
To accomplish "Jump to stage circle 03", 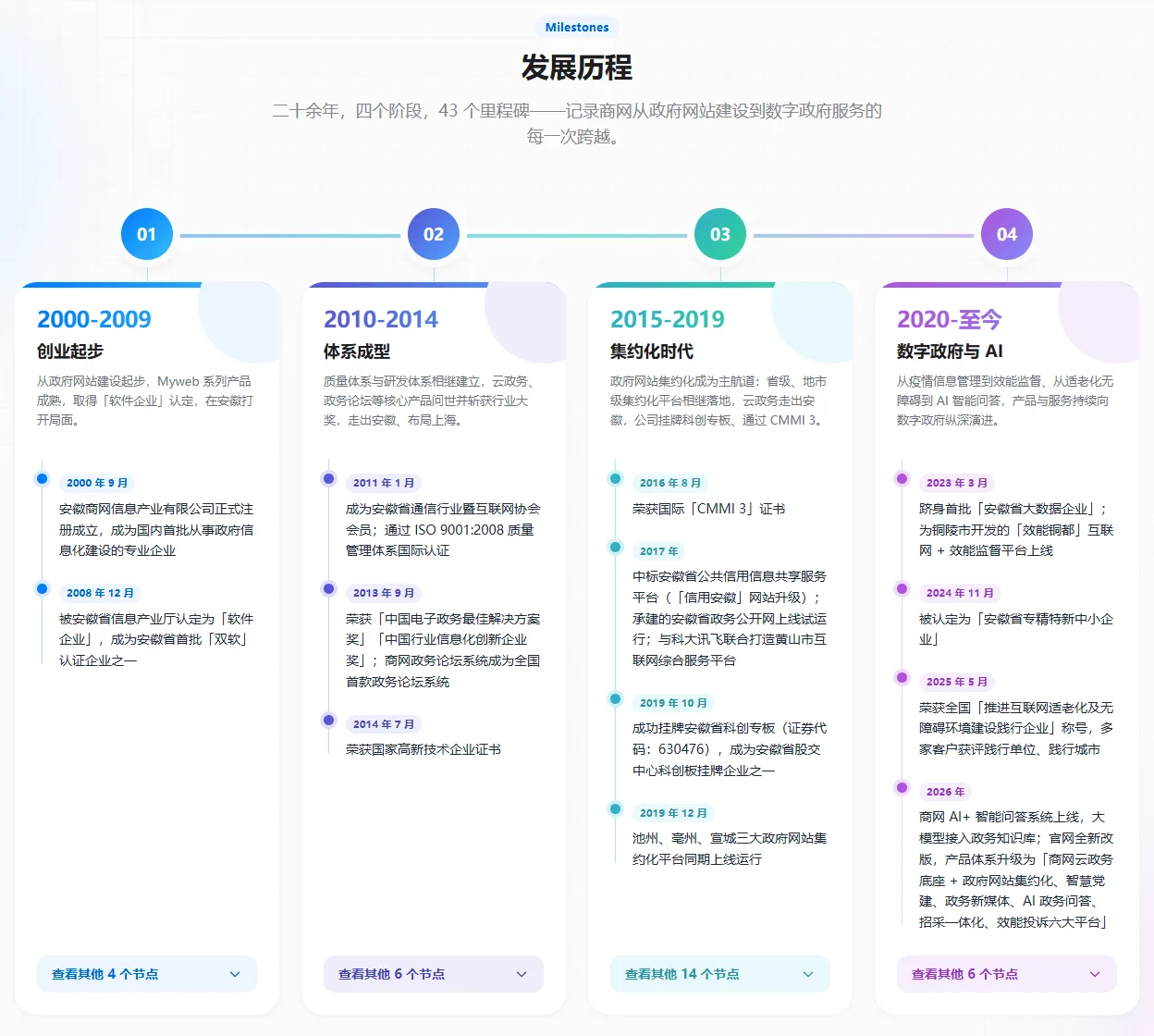I will coord(720,234).
